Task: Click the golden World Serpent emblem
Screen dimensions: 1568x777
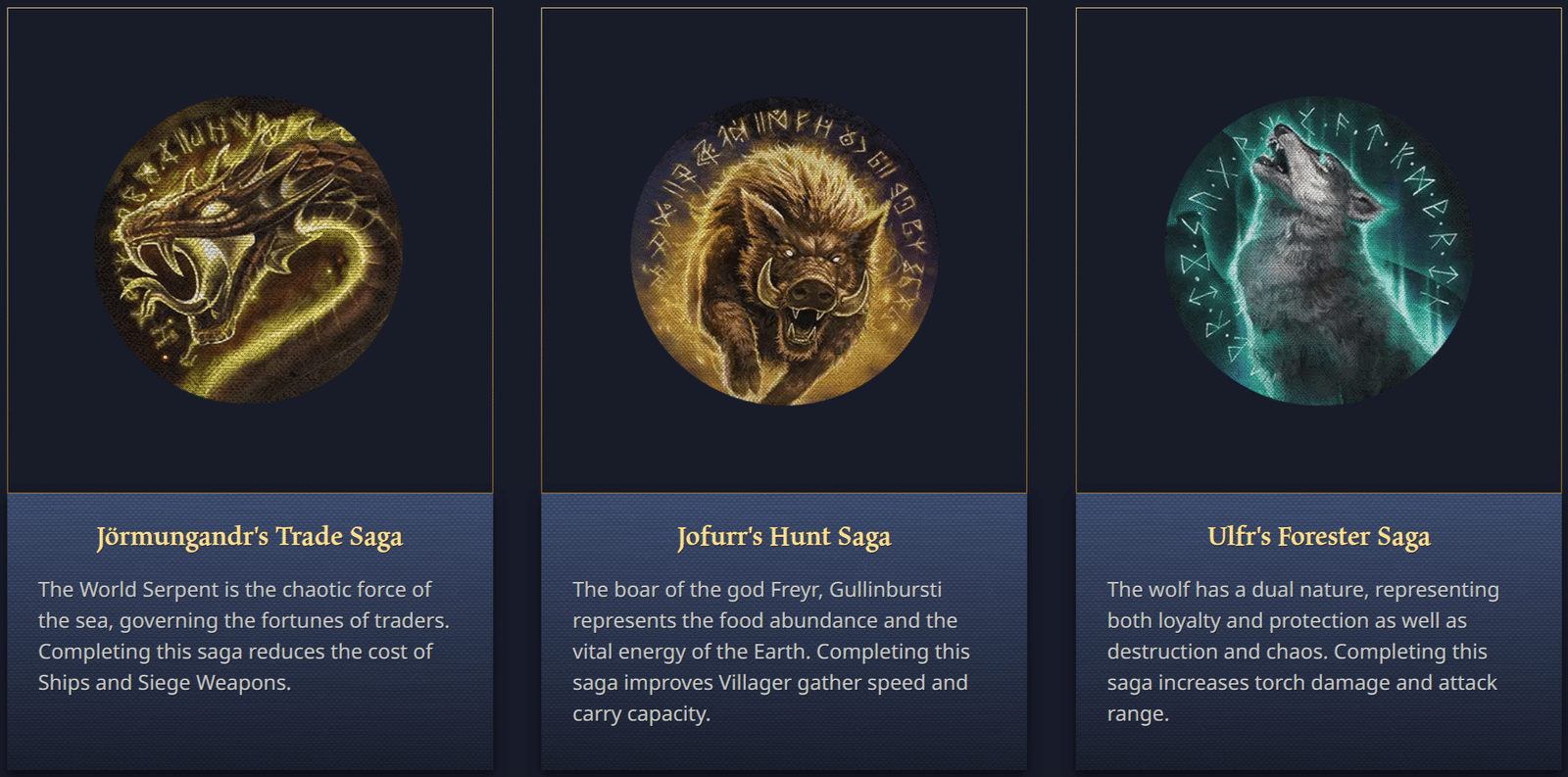Action: pyautogui.click(x=249, y=250)
